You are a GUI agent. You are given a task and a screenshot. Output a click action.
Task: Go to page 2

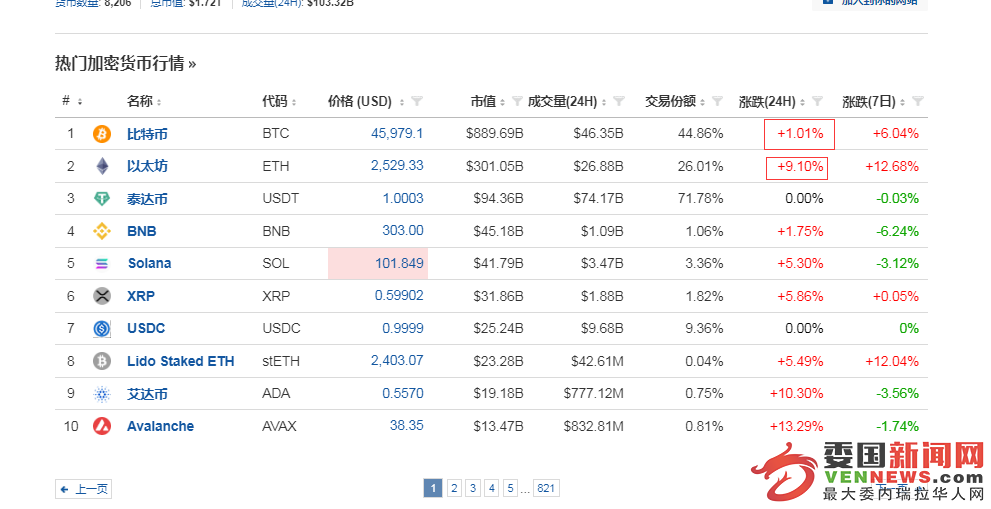[454, 488]
